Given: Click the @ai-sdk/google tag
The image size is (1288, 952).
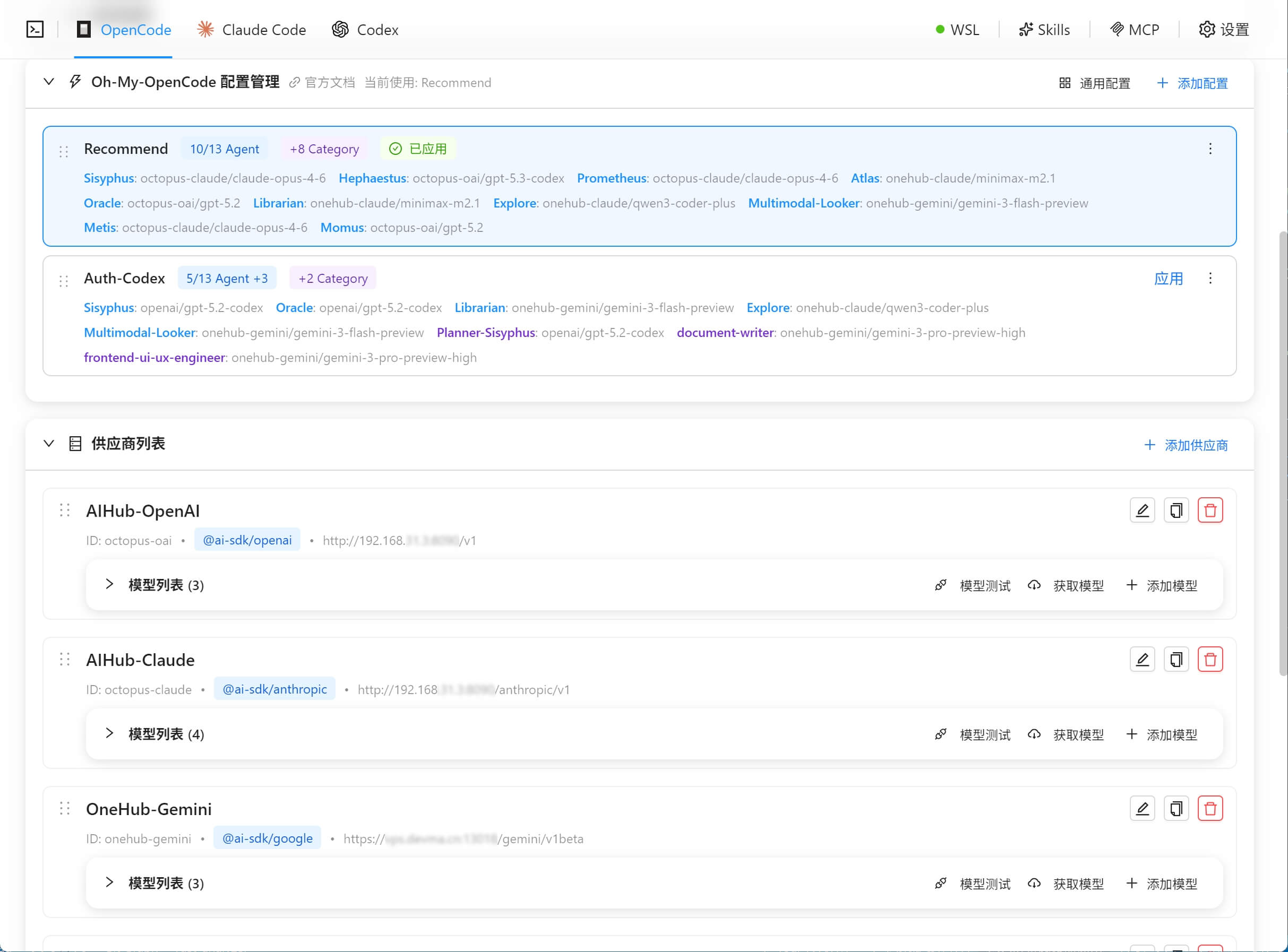Looking at the screenshot, I should click(x=268, y=838).
